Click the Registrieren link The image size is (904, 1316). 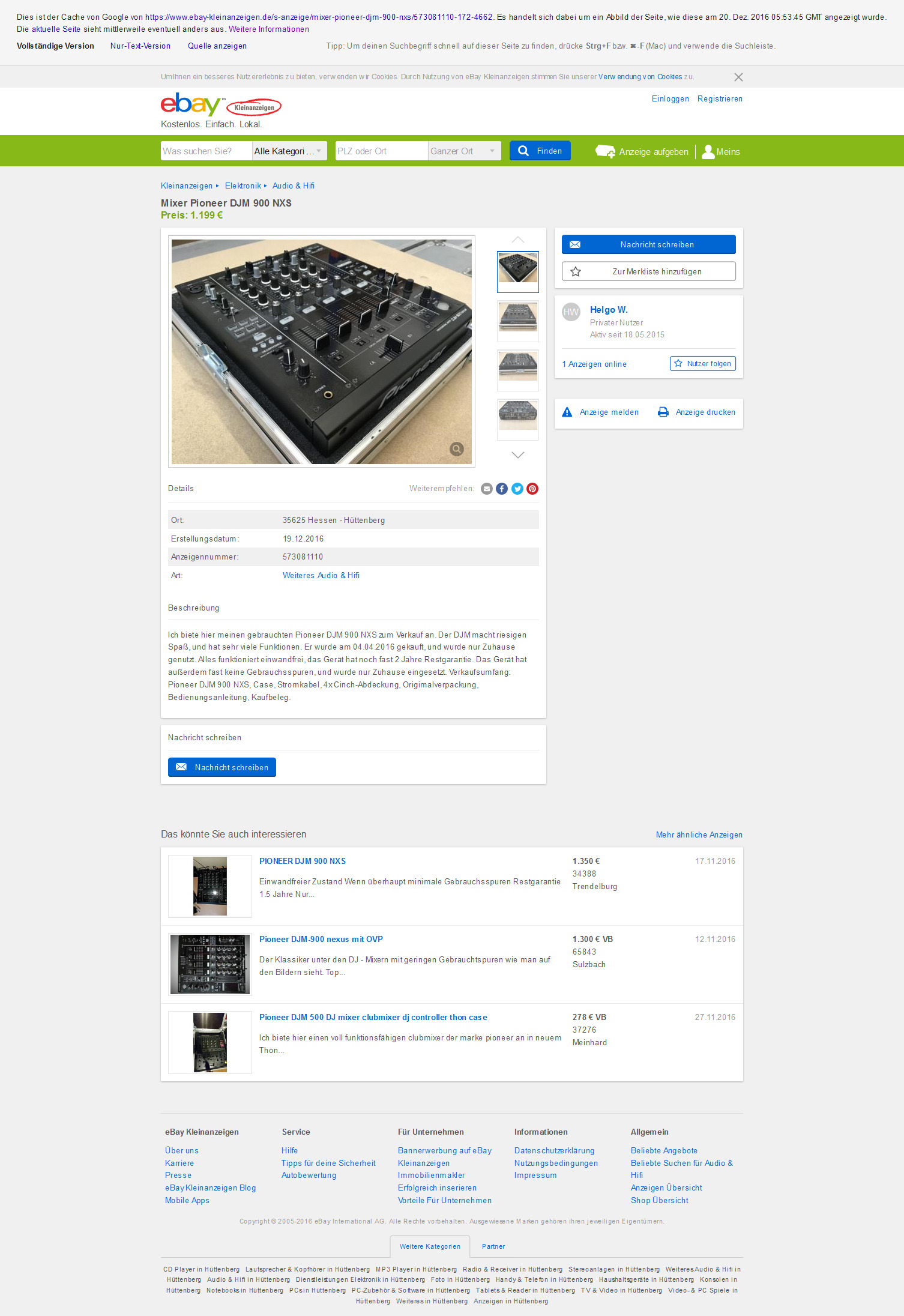click(720, 98)
